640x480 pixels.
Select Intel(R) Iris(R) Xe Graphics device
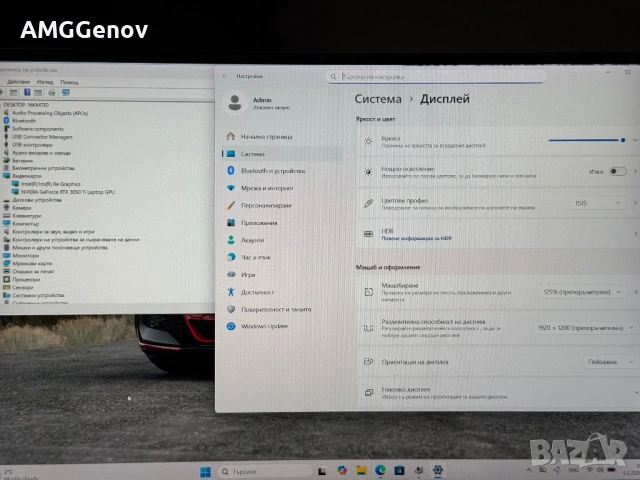[x=50, y=184]
